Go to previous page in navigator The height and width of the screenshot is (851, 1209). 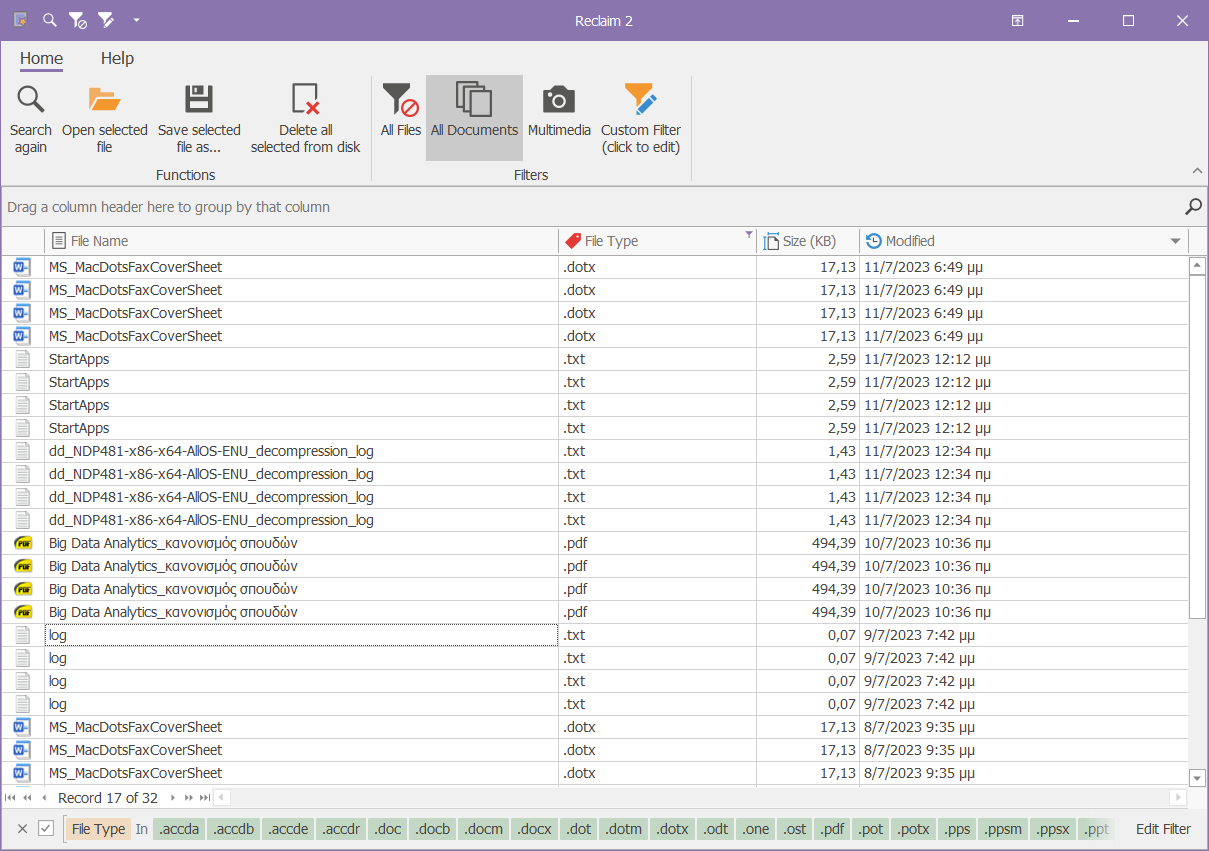point(27,798)
